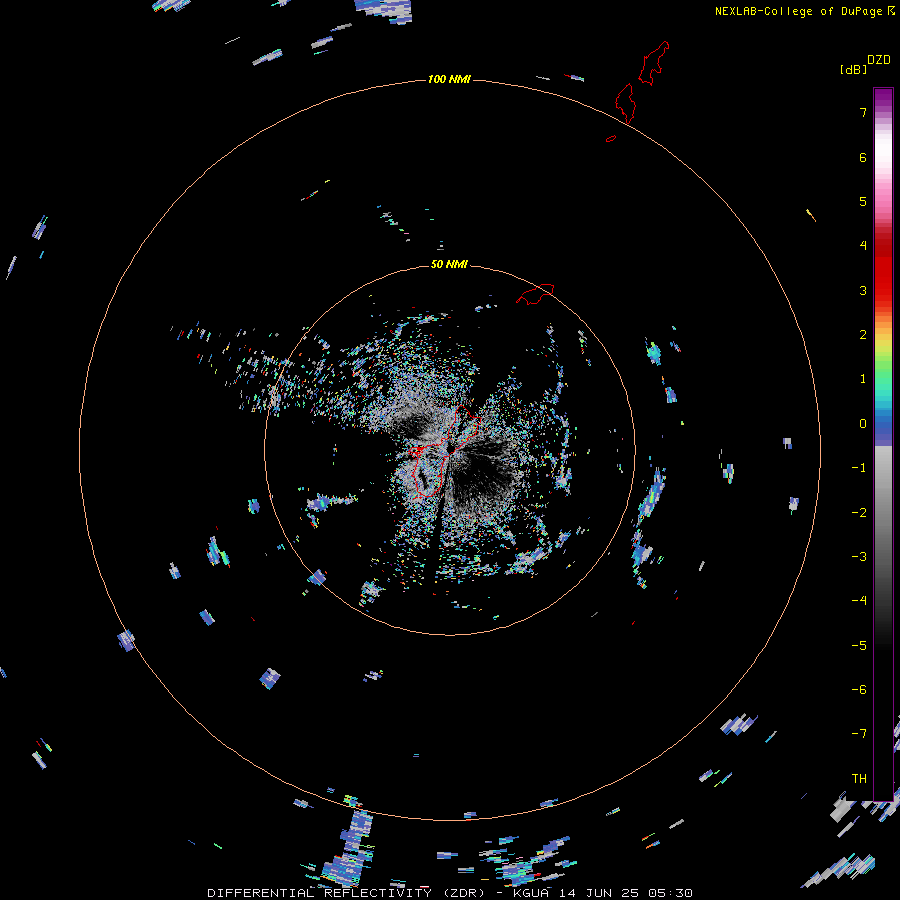900x900 pixels.
Task: Click the 5 value on the color scale
Action: 863,201
